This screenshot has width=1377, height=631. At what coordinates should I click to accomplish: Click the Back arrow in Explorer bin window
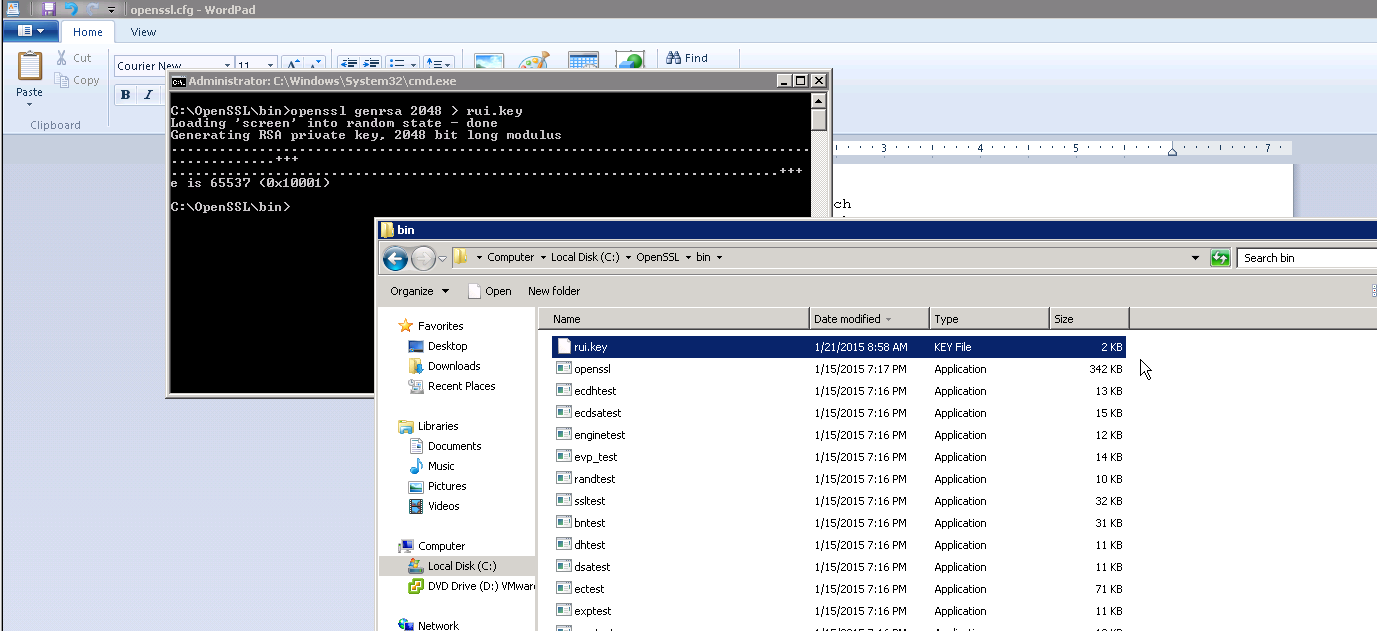pos(395,259)
